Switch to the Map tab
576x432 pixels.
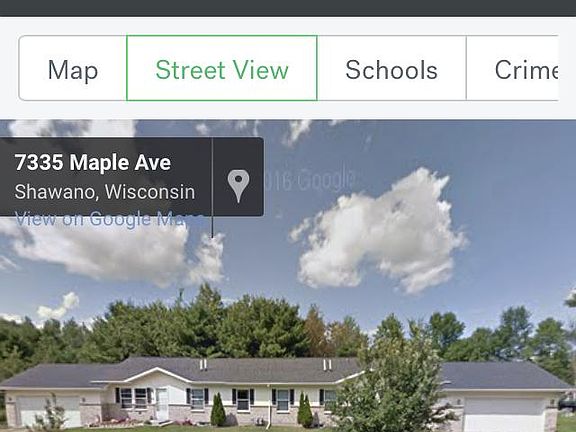pos(73,69)
